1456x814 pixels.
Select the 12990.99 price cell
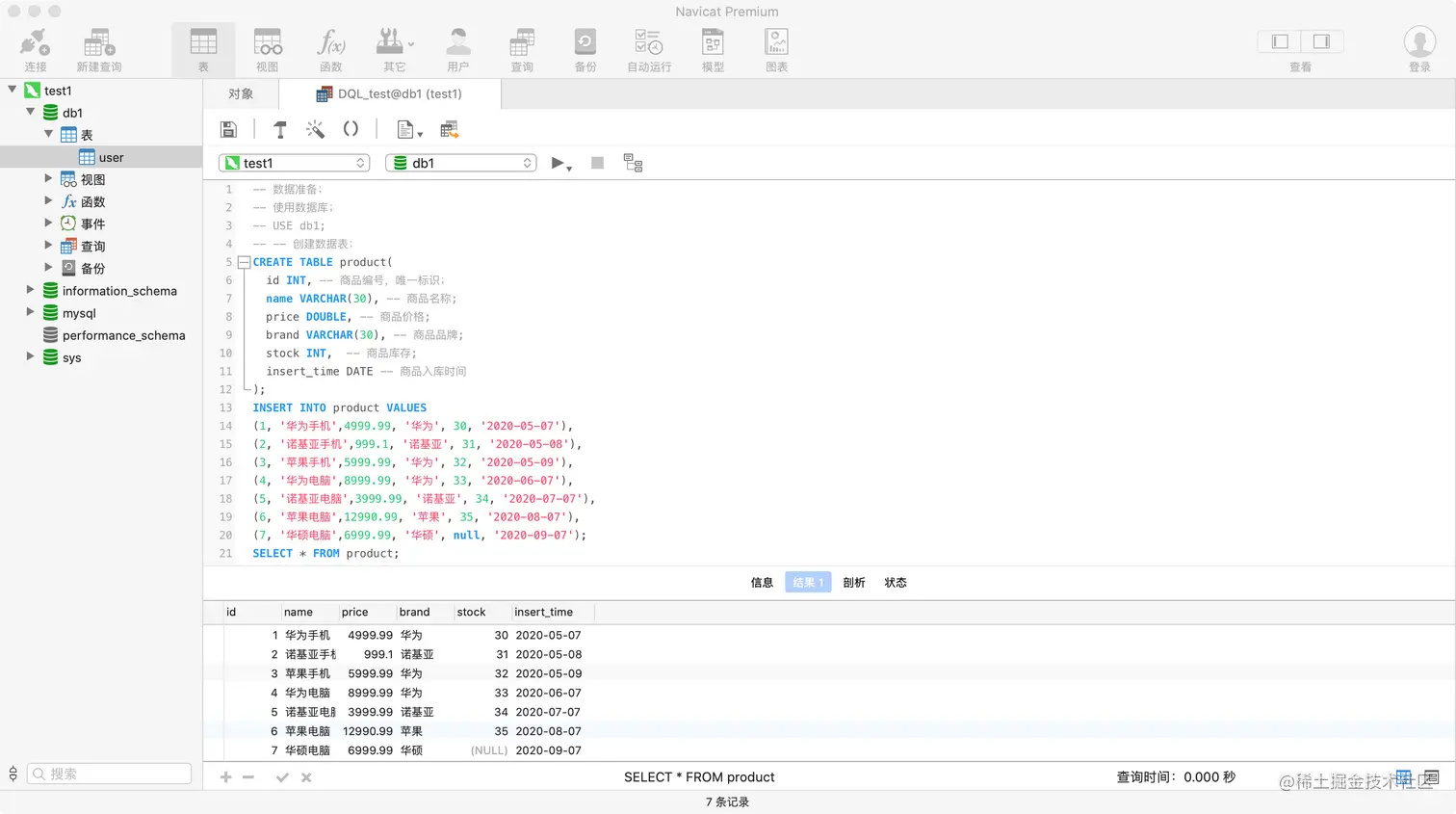point(367,731)
